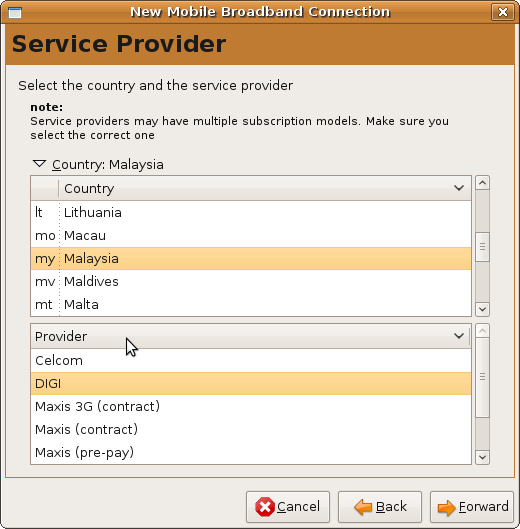Click the window menu icon in title bar

point(15,12)
